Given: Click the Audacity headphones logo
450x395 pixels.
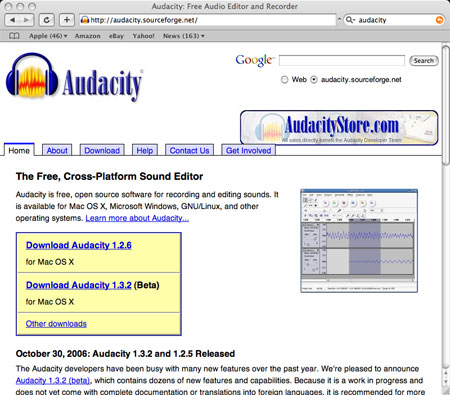Looking at the screenshot, I should click(31, 77).
